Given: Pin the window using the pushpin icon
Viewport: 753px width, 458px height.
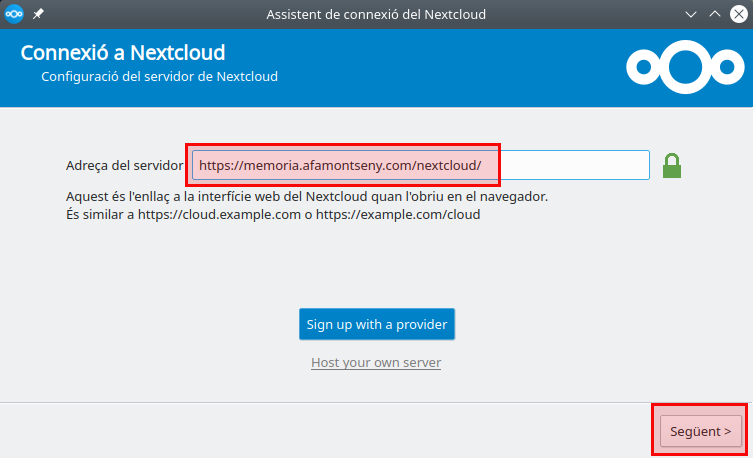Looking at the screenshot, I should click(38, 15).
